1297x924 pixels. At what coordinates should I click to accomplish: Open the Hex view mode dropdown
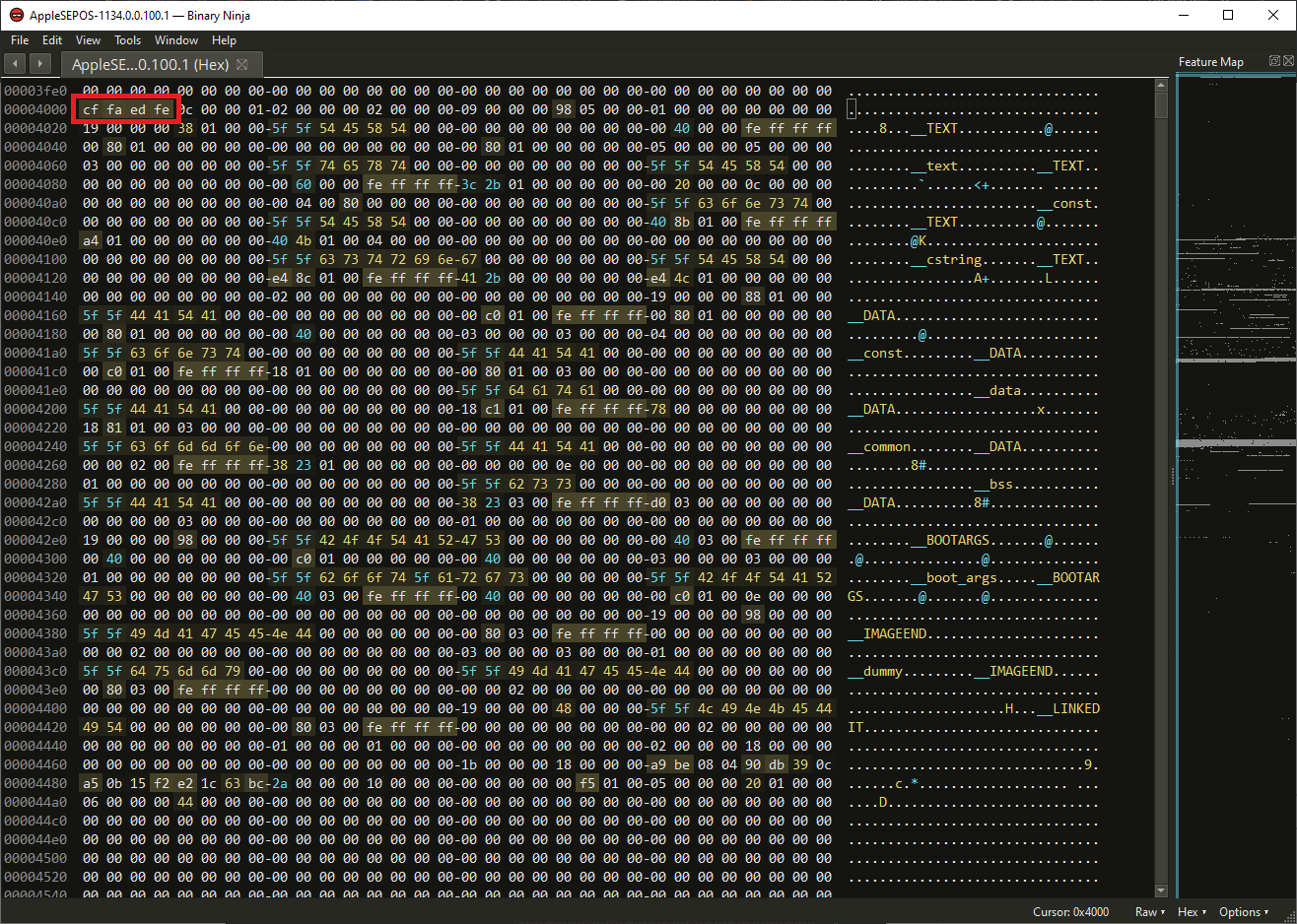coord(1192,912)
